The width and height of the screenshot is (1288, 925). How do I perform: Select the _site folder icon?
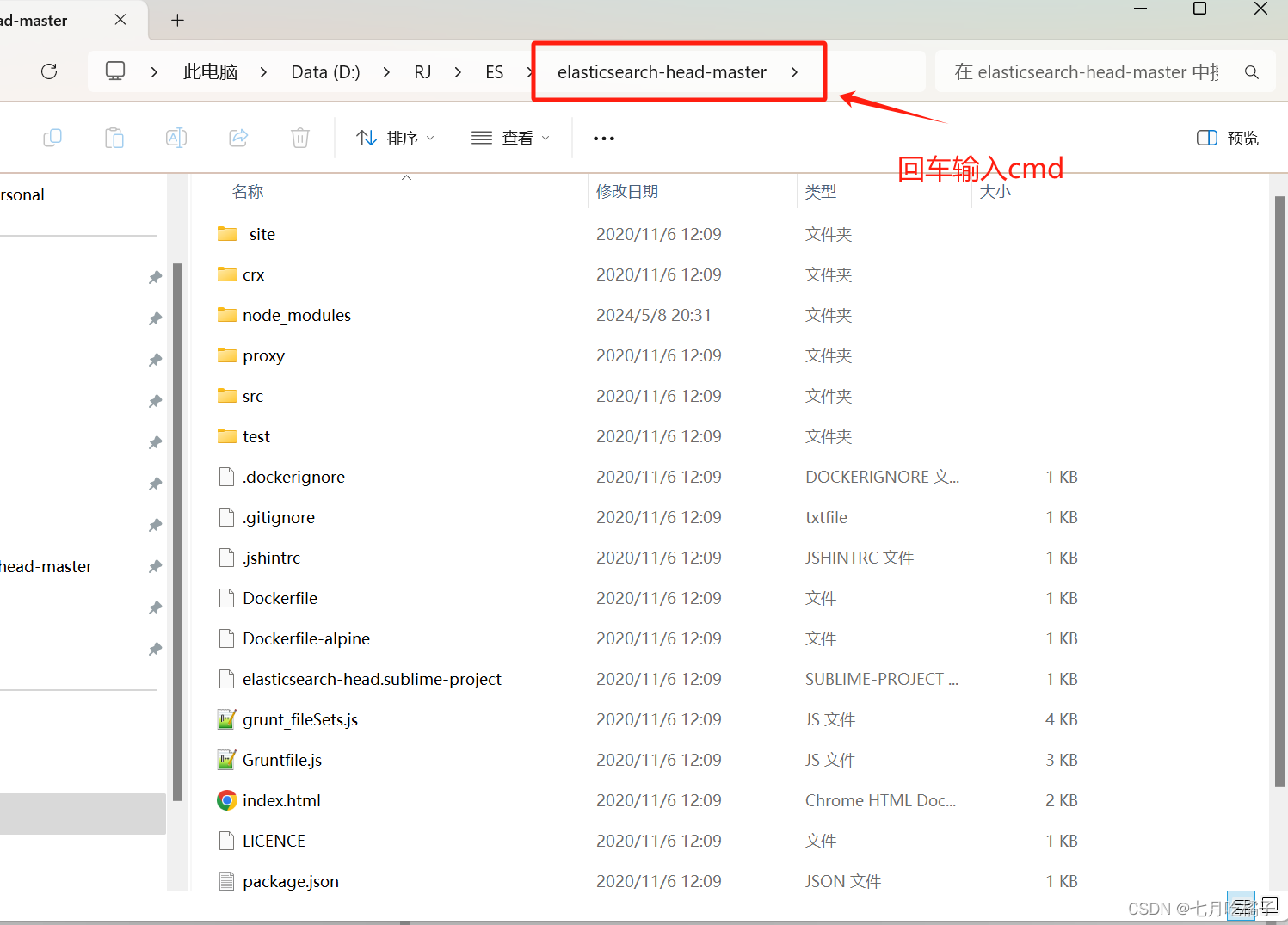click(227, 234)
